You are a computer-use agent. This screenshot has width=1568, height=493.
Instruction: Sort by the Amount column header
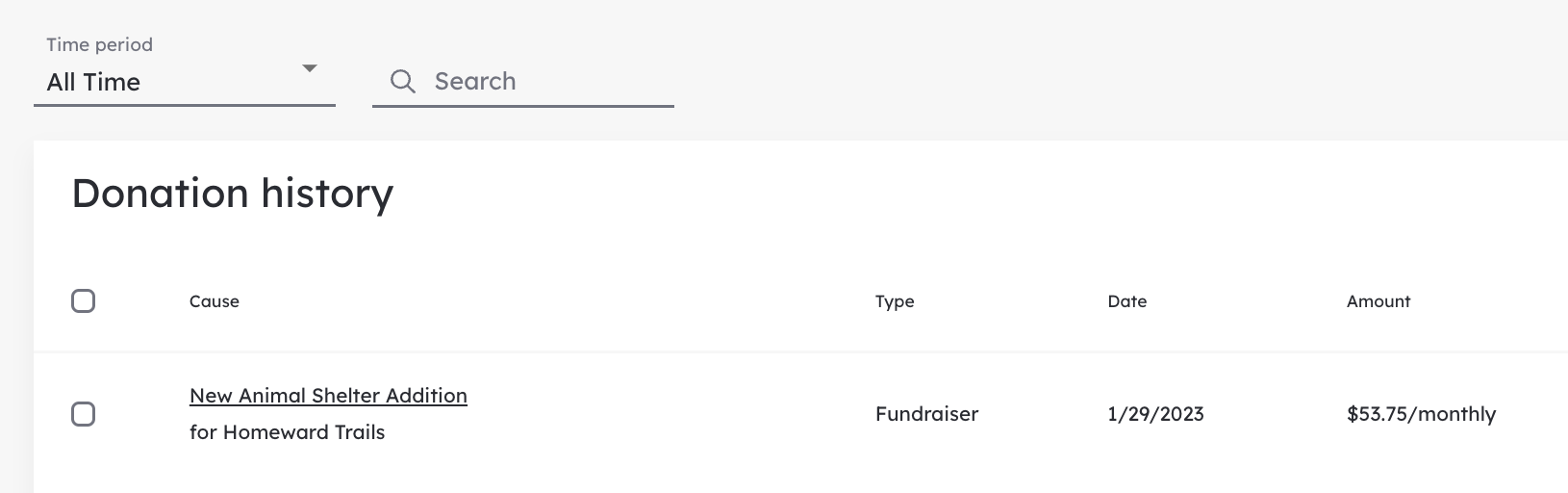point(1378,301)
